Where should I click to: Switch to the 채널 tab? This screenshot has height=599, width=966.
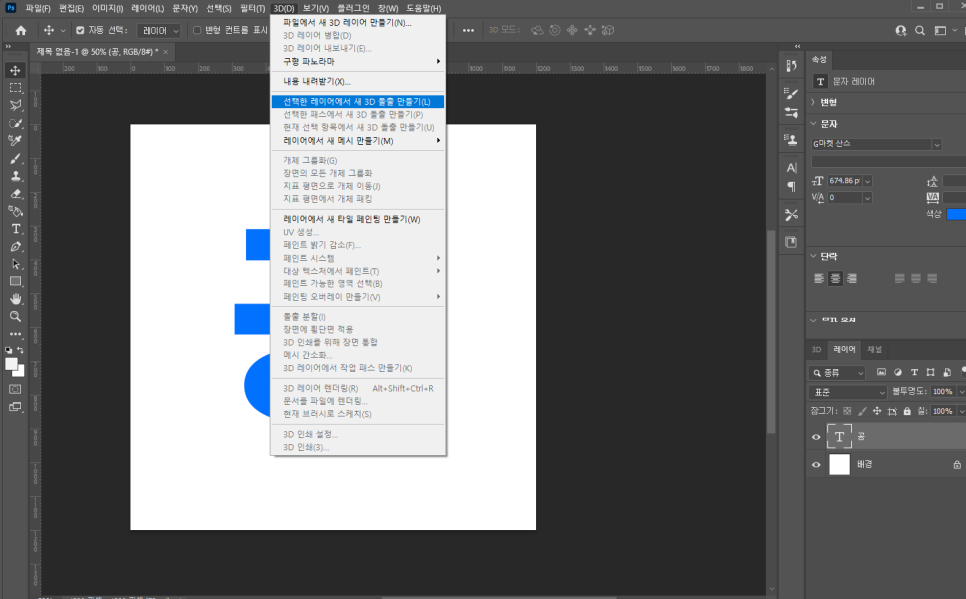click(874, 349)
